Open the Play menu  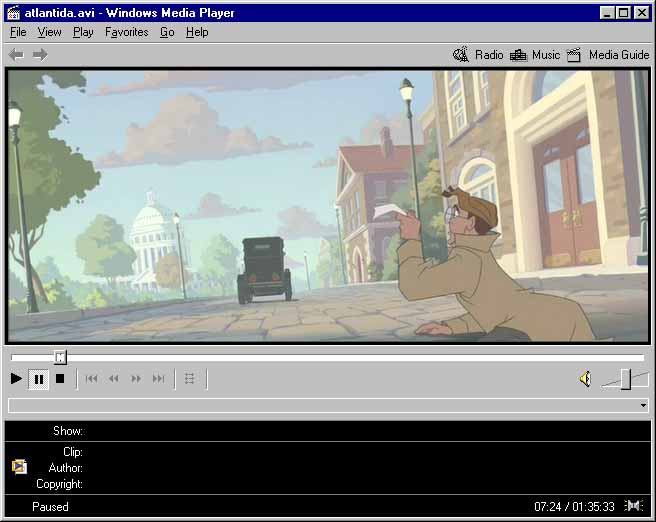point(83,32)
